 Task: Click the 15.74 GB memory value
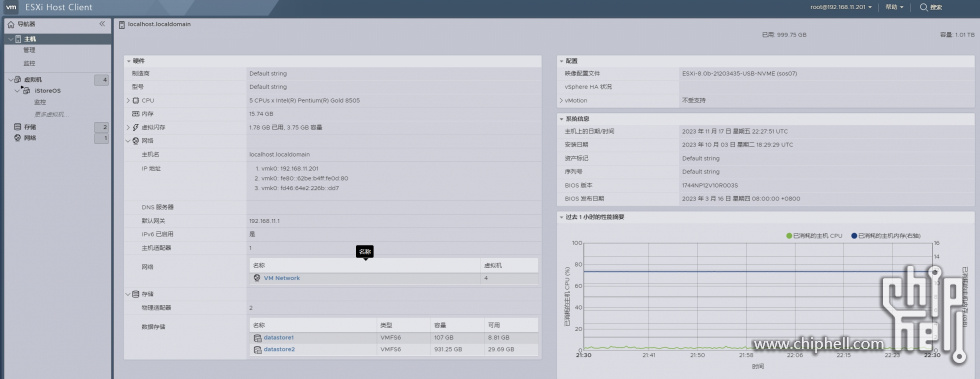click(261, 114)
